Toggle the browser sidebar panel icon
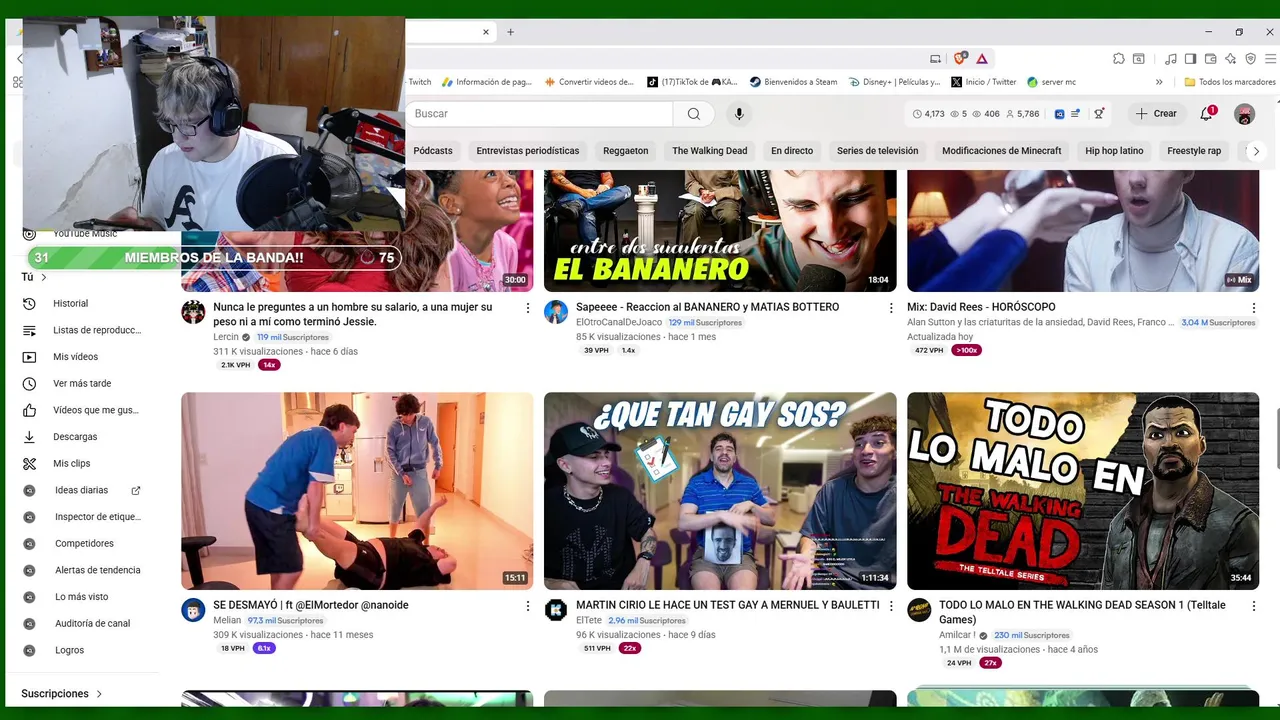Screen dimensions: 1280x720 click(x=1191, y=59)
